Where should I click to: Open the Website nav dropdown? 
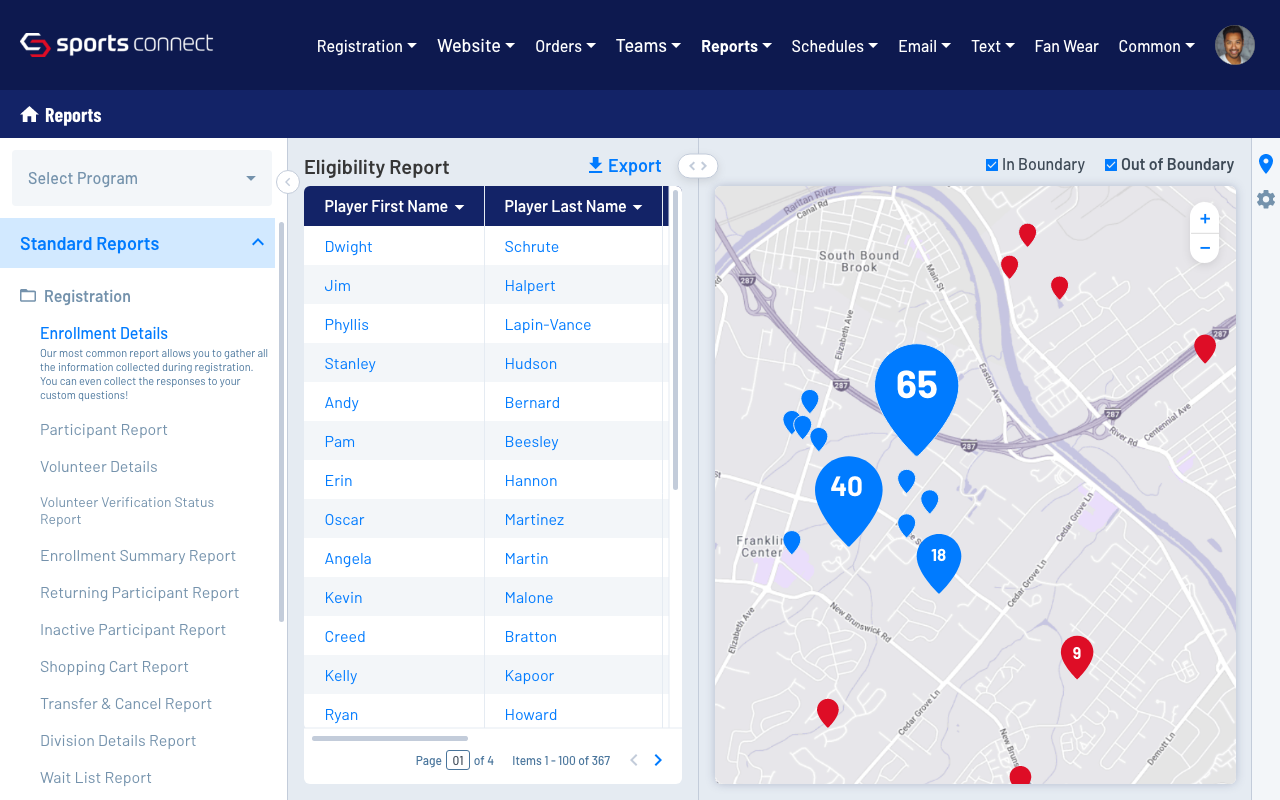coord(476,46)
